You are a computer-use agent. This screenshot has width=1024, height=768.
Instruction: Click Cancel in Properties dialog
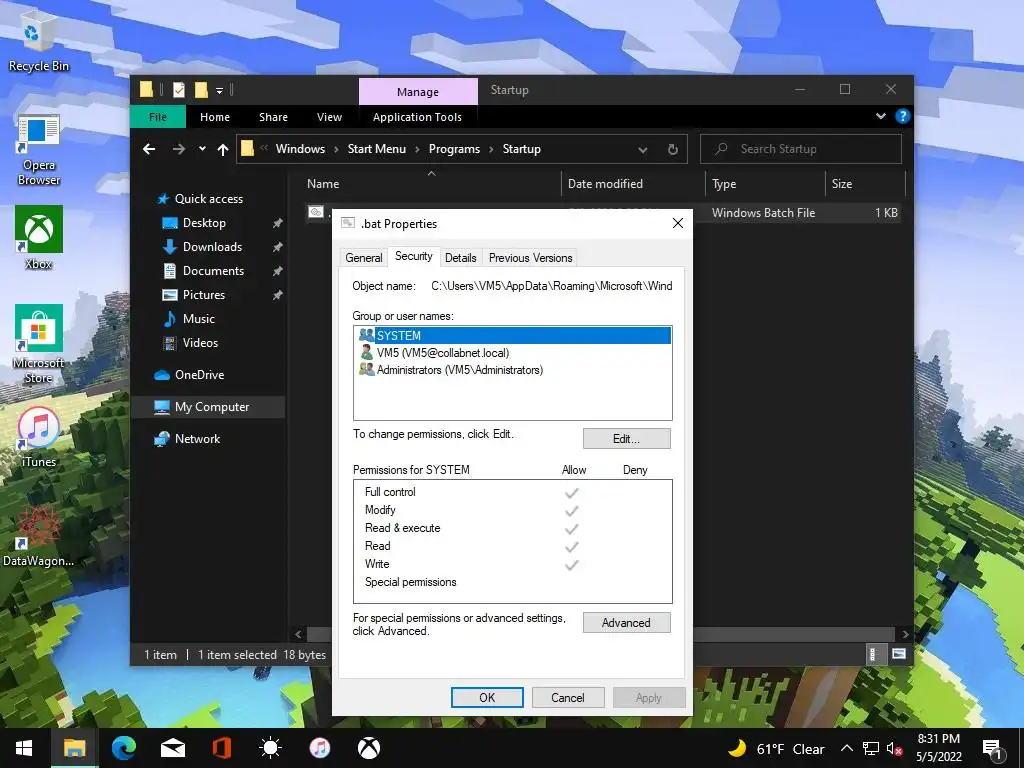[x=568, y=697]
